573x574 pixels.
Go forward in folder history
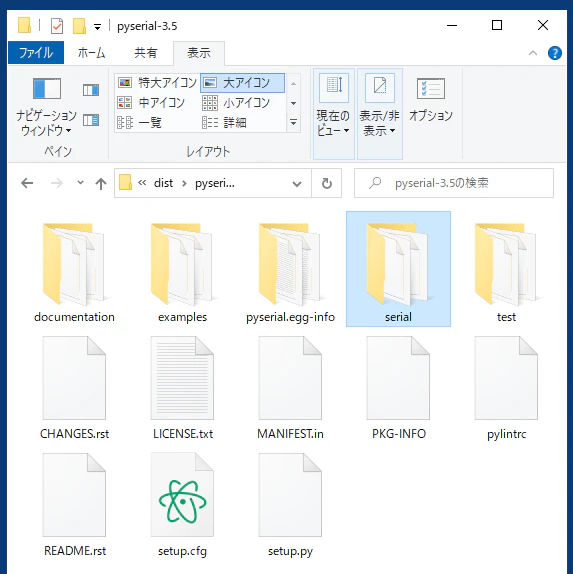pyautogui.click(x=56, y=183)
